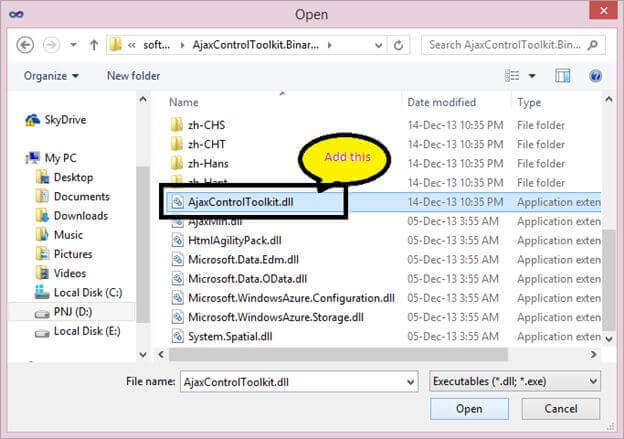
Task: Click the navigation pane scroll up arrow
Action: point(143,99)
